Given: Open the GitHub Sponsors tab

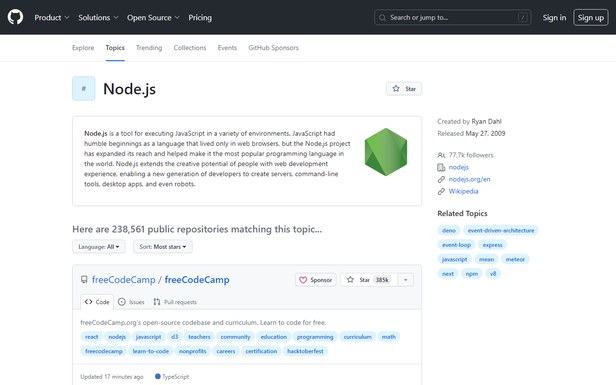Looking at the screenshot, I should tap(273, 48).
